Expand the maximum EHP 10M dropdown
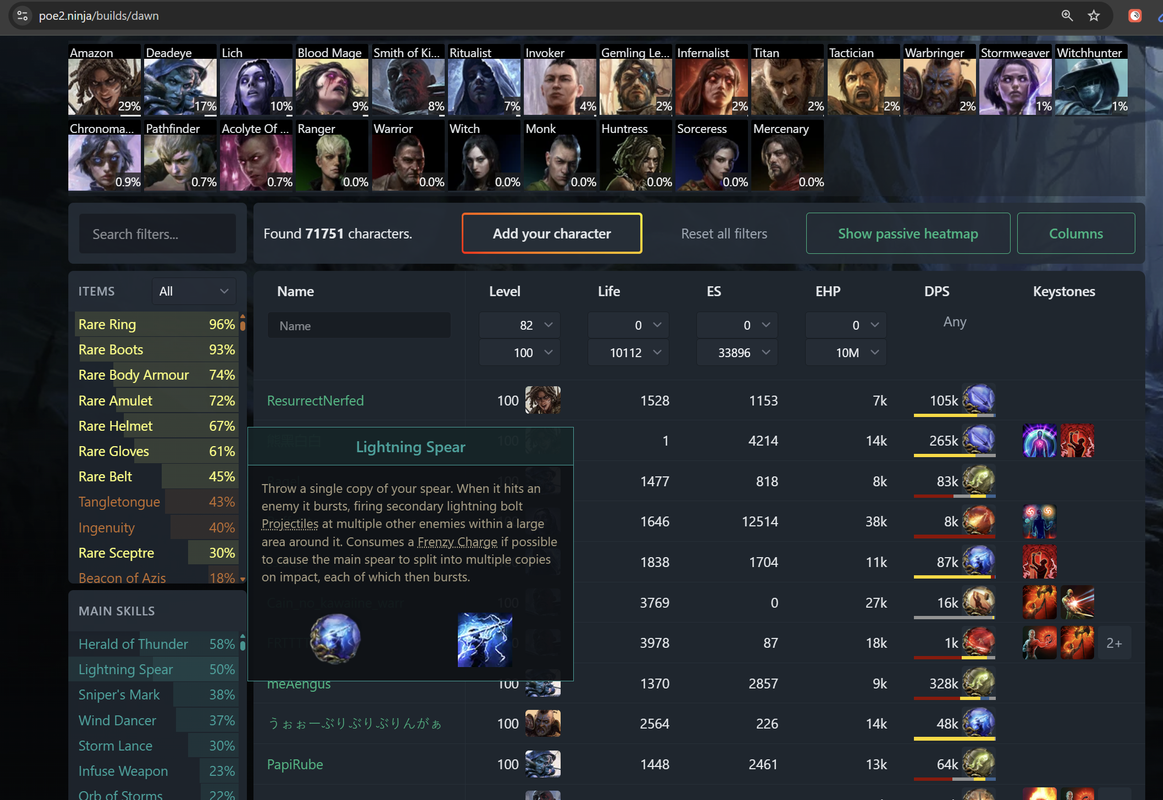The image size is (1163, 800). 846,352
